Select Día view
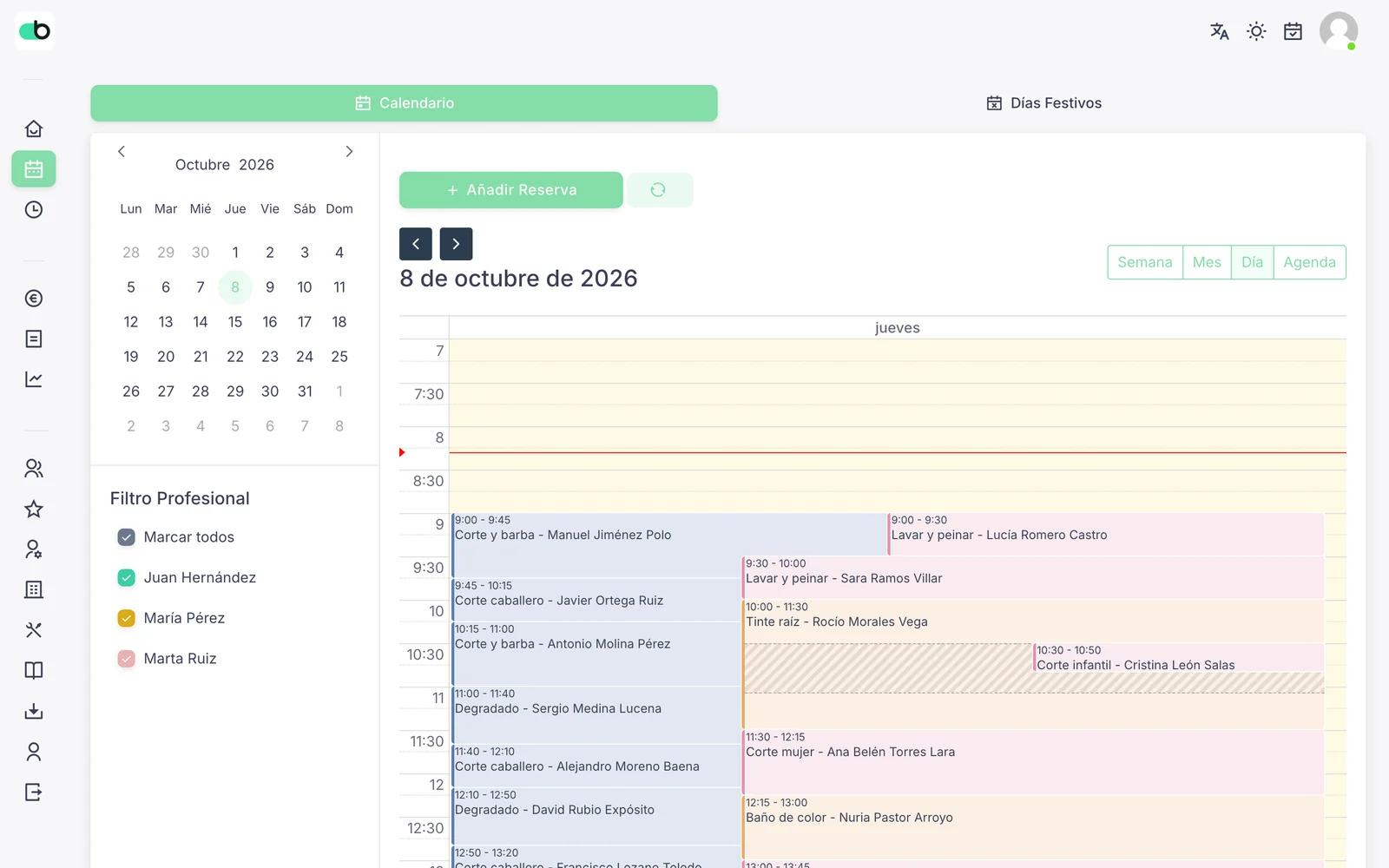1389x868 pixels. (1252, 262)
